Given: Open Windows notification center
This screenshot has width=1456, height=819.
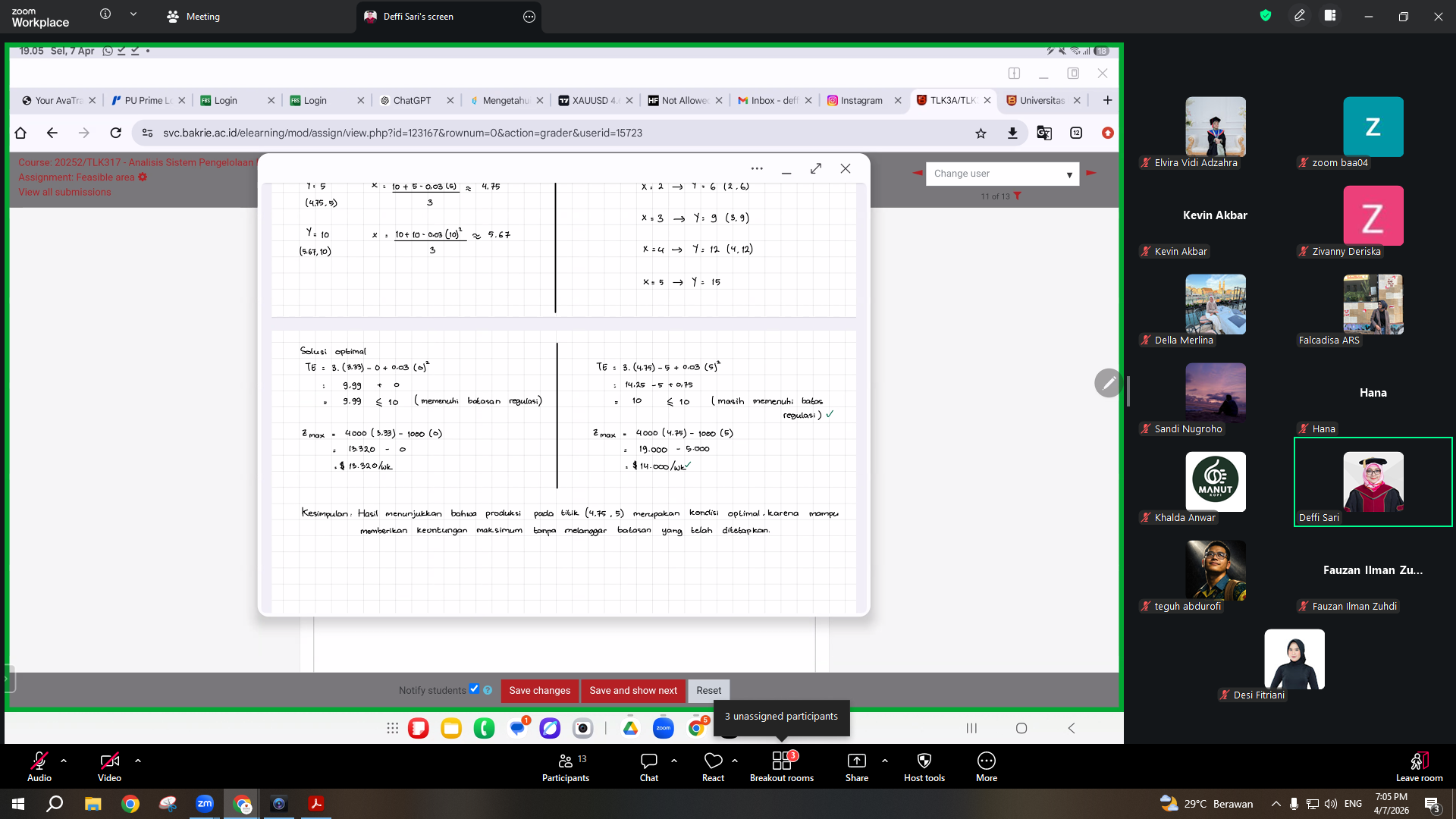Looking at the screenshot, I should [x=1432, y=805].
